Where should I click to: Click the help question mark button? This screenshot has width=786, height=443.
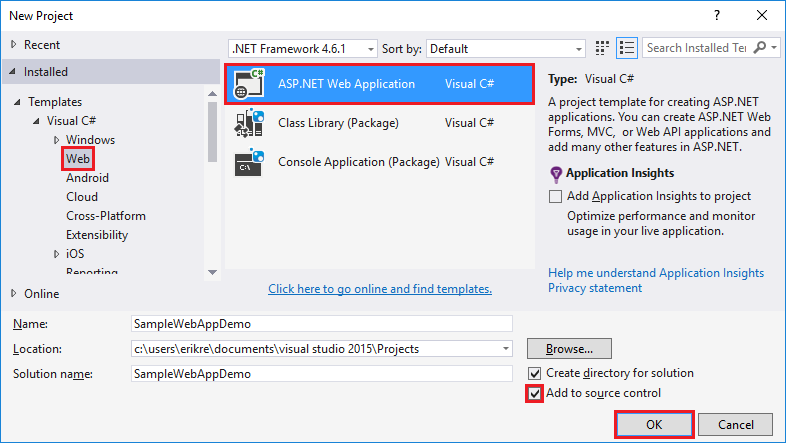[x=717, y=16]
